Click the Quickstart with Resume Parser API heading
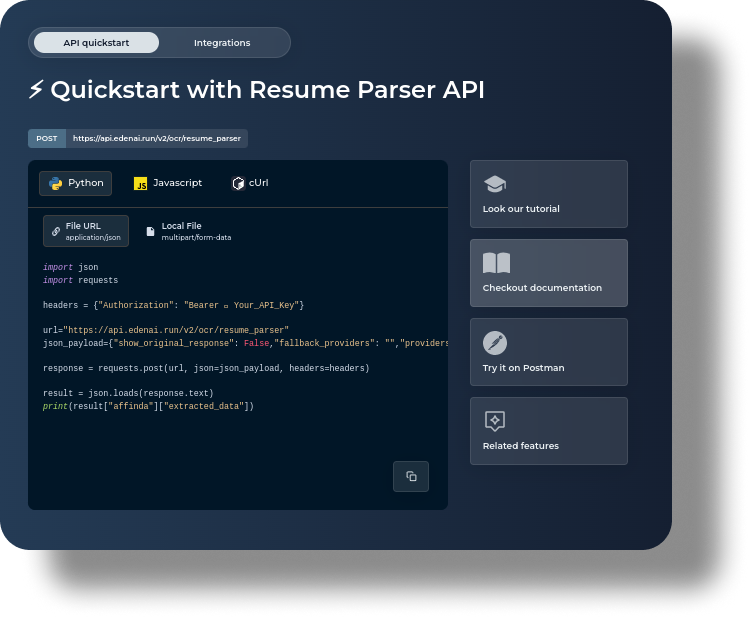750x618 pixels. click(x=267, y=89)
